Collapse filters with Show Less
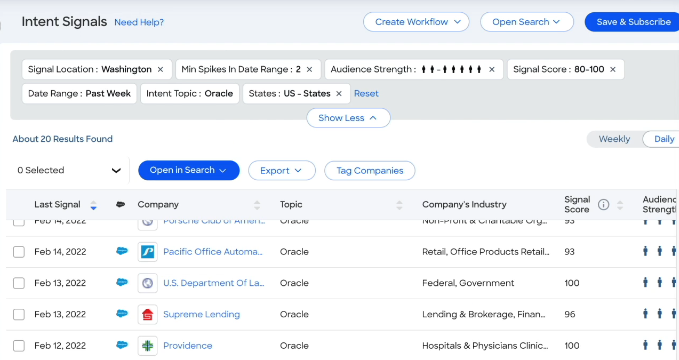679x360 pixels. [348, 118]
